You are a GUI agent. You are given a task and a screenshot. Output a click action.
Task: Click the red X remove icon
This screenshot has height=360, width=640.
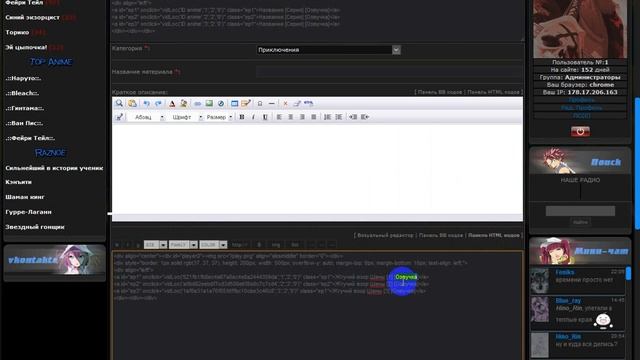point(285,104)
